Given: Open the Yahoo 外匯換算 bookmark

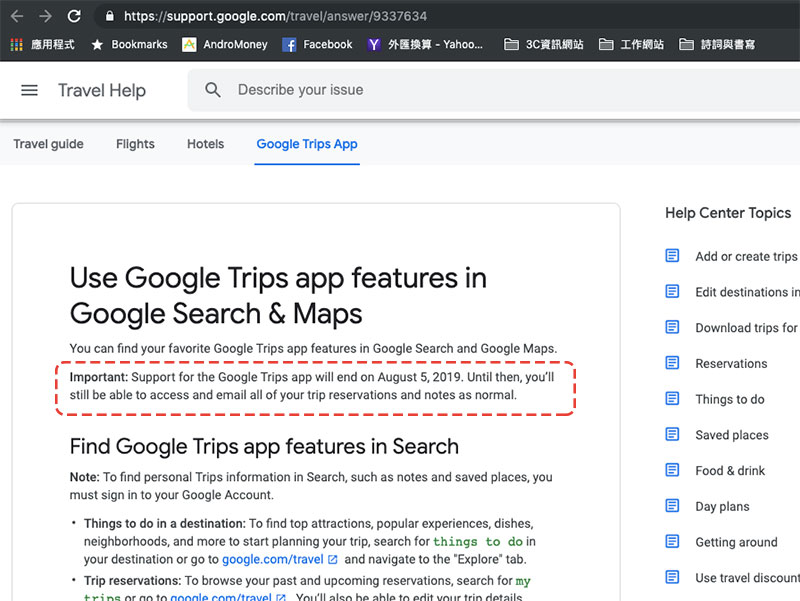Looking at the screenshot, I should coord(425,45).
